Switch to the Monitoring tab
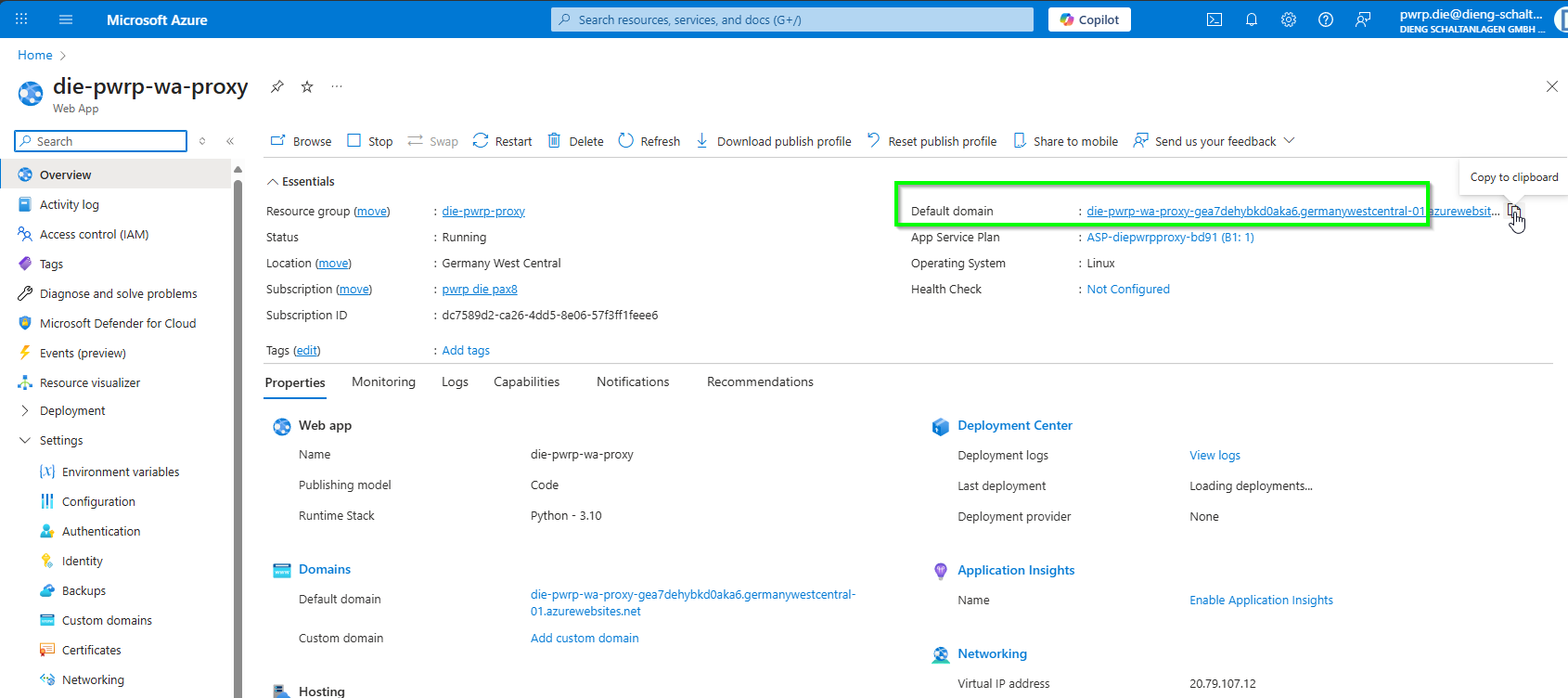1568x698 pixels. tap(383, 382)
